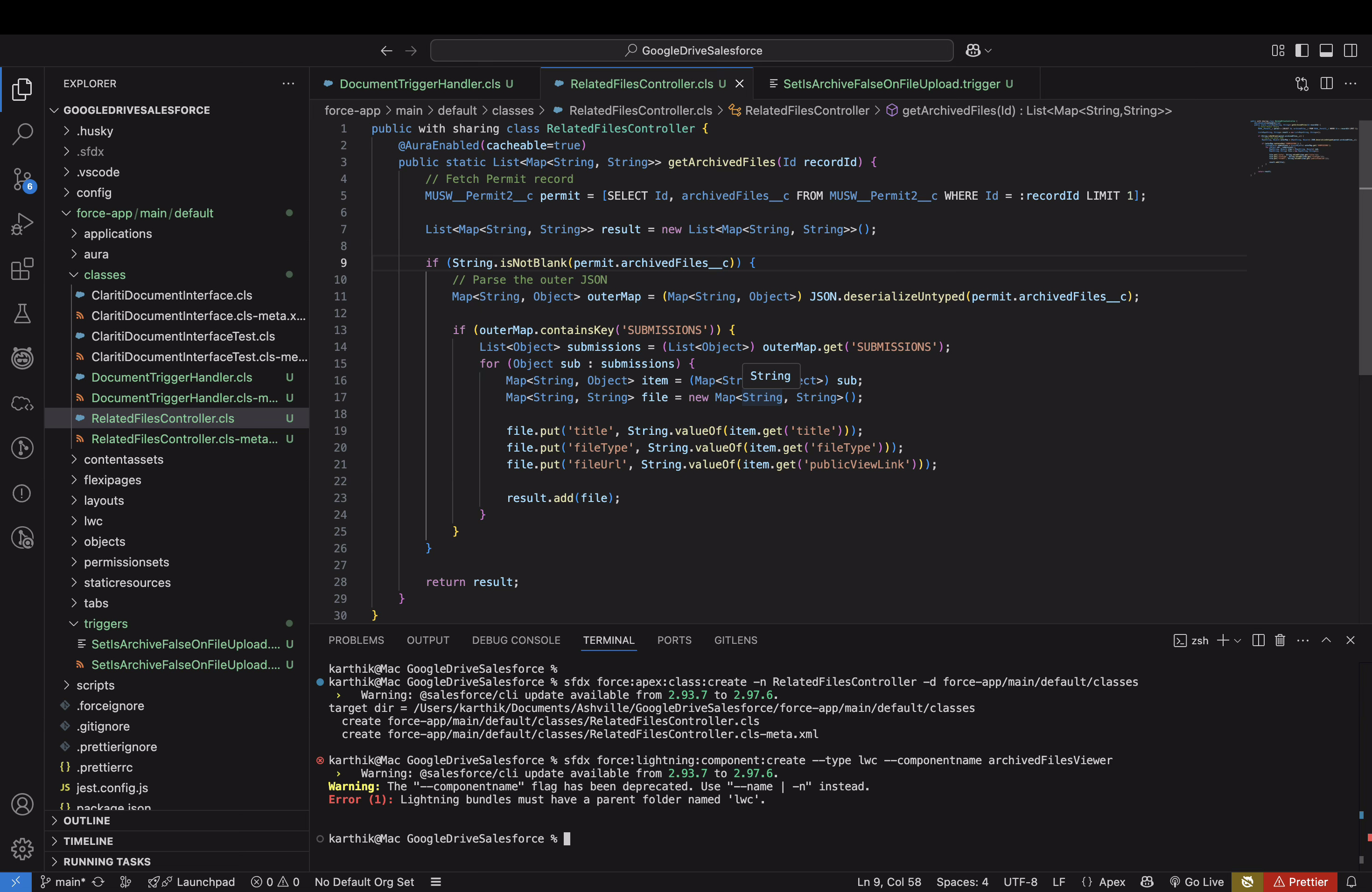Expand the objects folder
This screenshot has width=1372, height=892.
(105, 541)
